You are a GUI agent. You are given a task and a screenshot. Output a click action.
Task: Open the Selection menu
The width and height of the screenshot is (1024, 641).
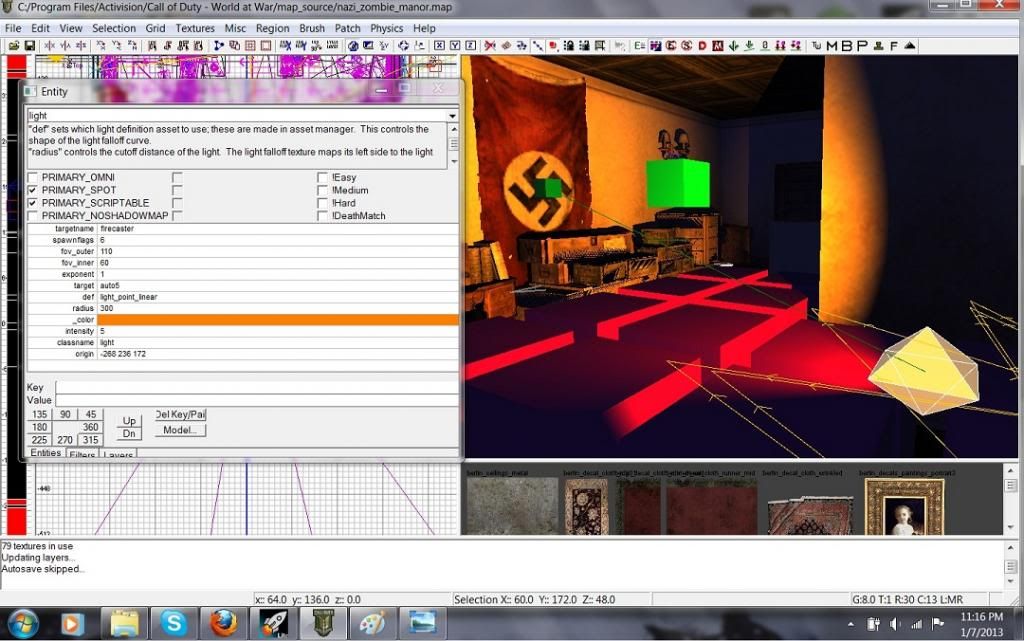click(114, 28)
